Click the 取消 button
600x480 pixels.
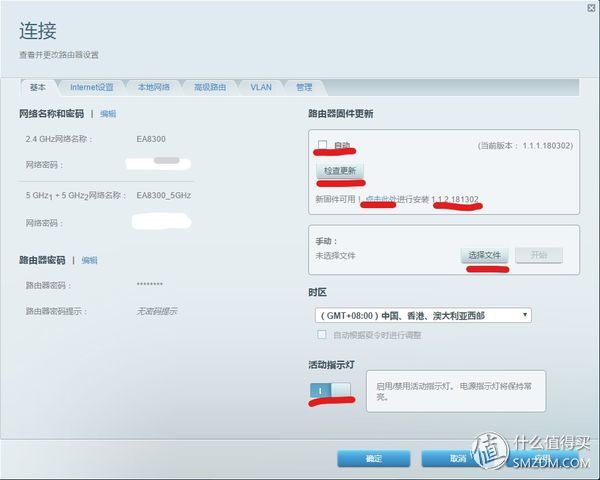click(x=458, y=458)
